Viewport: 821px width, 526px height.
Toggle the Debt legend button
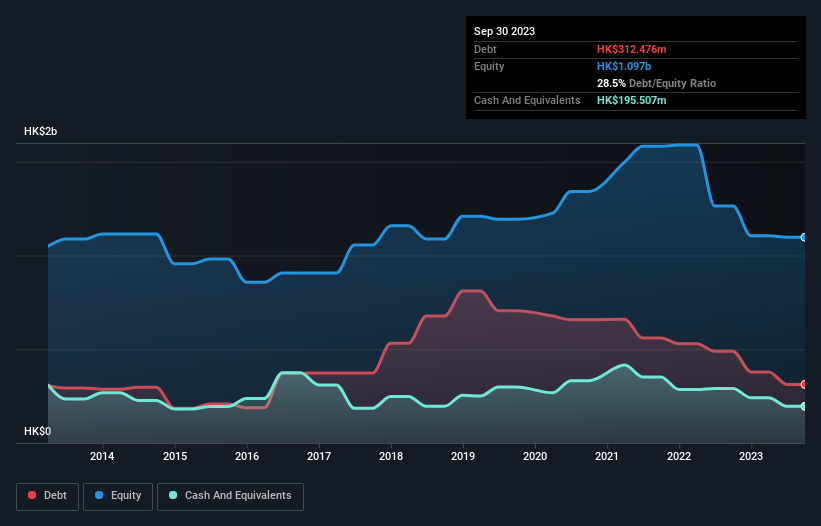47,496
